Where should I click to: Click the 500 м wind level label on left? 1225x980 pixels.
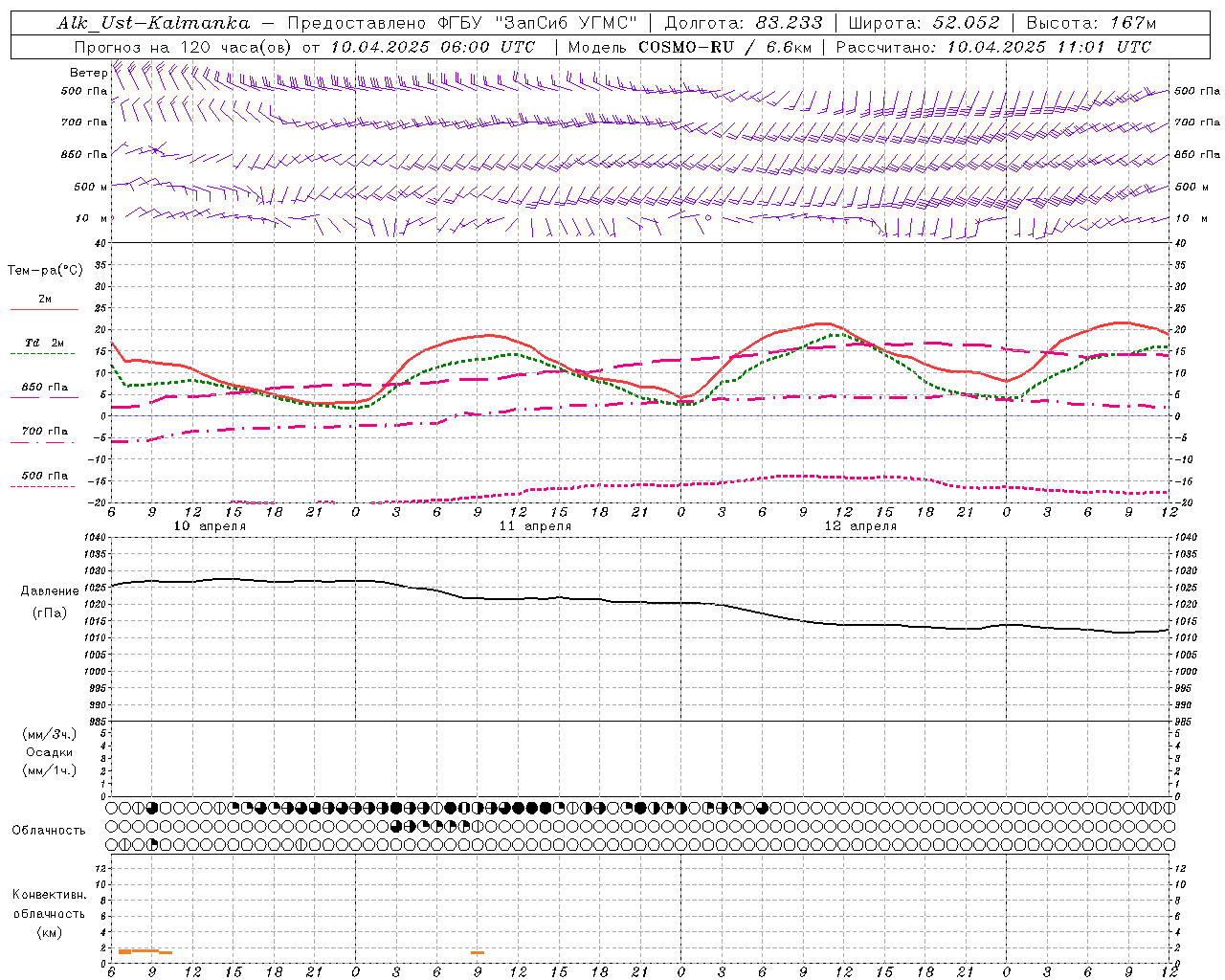(x=91, y=187)
